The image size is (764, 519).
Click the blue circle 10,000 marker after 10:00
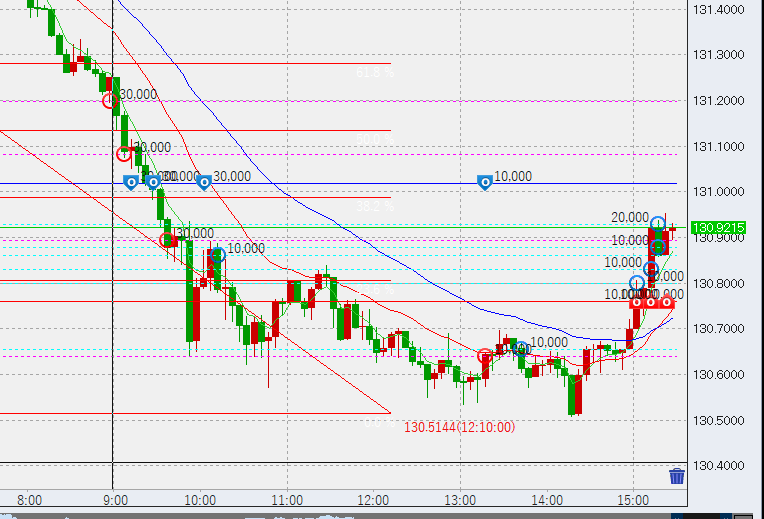click(x=218, y=255)
